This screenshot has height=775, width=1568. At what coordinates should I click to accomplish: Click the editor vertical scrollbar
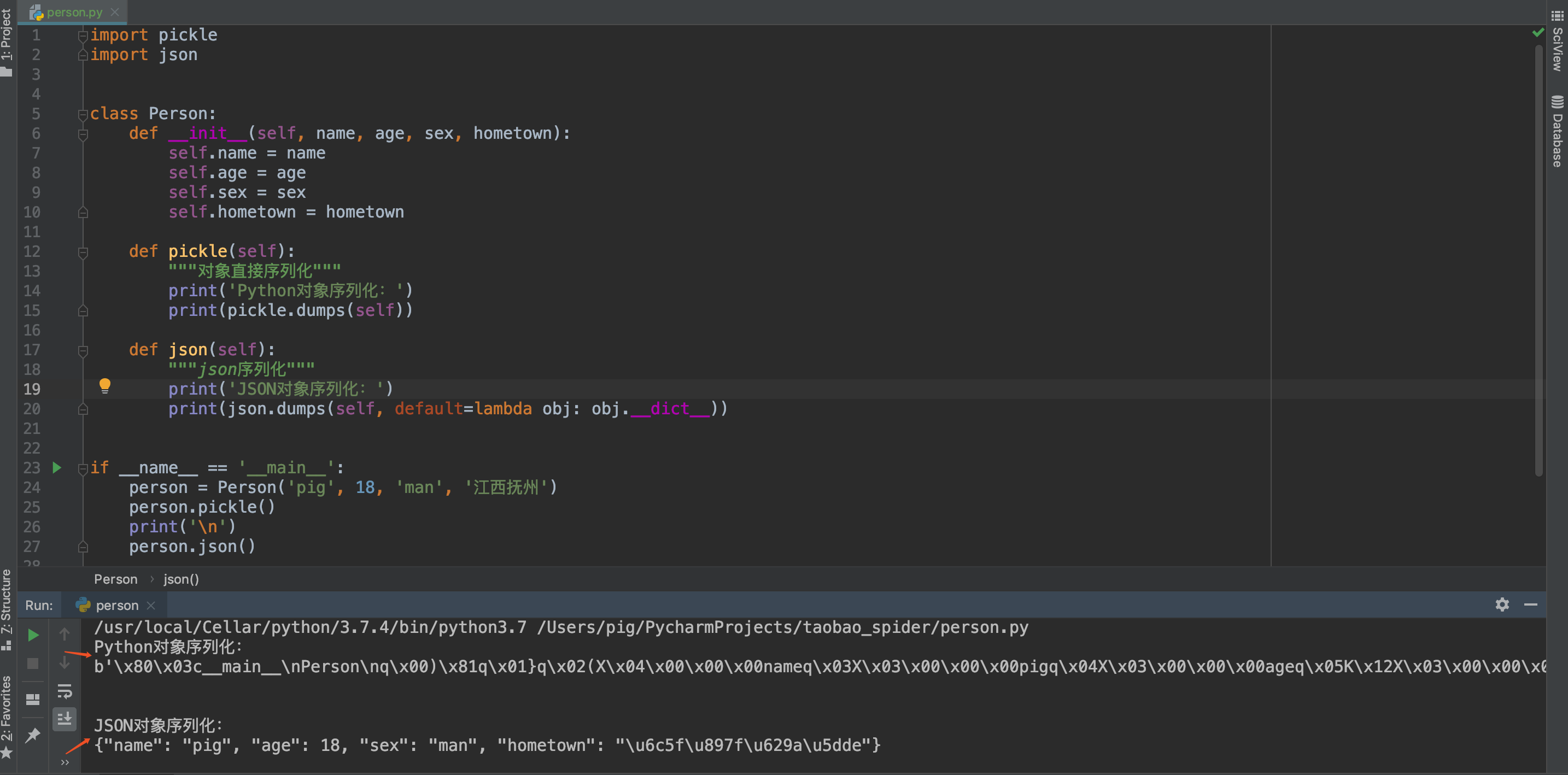point(1540,262)
